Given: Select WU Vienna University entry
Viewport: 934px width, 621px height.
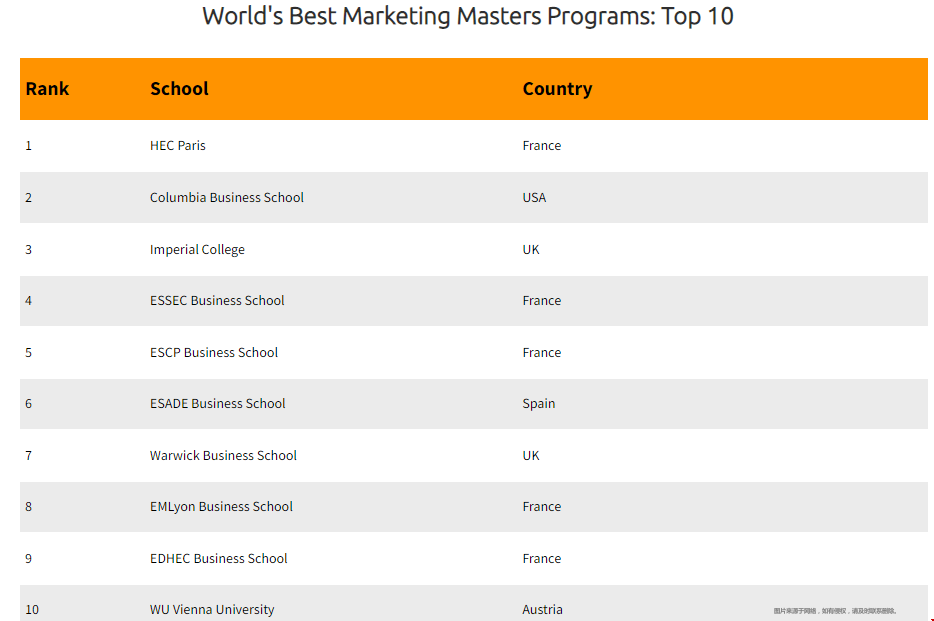Looking at the screenshot, I should pyautogui.click(x=212, y=610).
